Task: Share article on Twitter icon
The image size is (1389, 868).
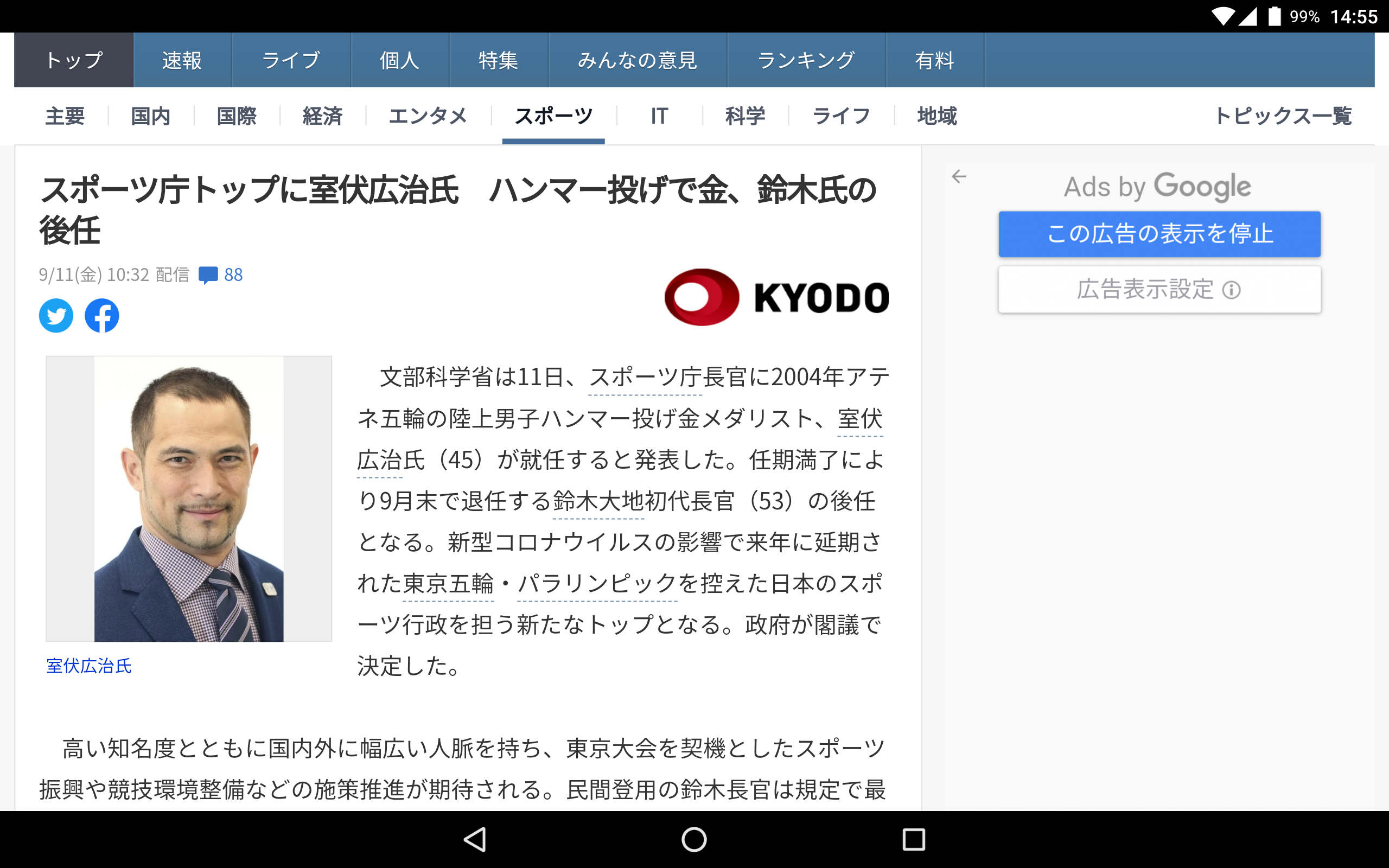Action: click(56, 316)
